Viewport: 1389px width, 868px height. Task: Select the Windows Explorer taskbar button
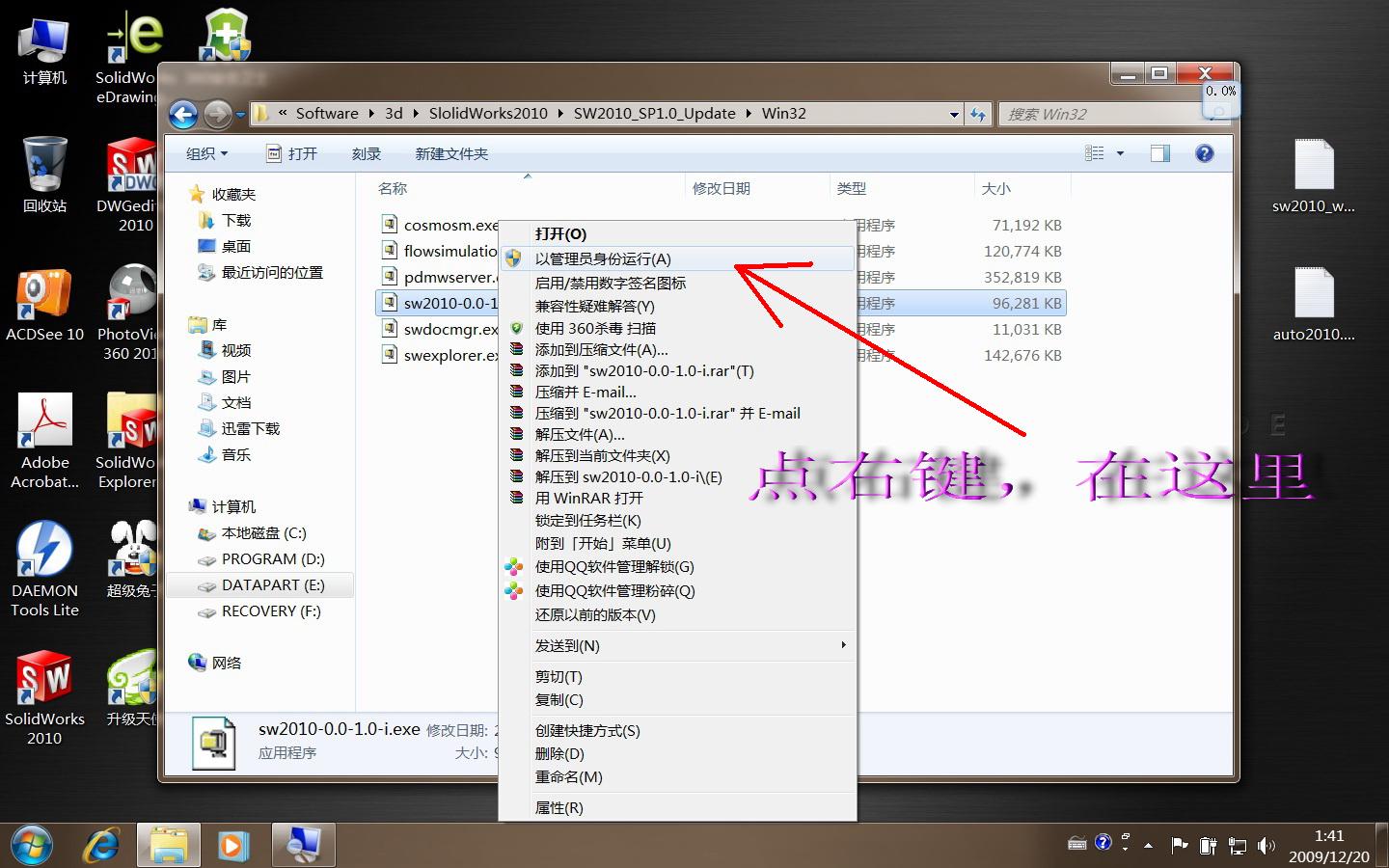[x=169, y=846]
